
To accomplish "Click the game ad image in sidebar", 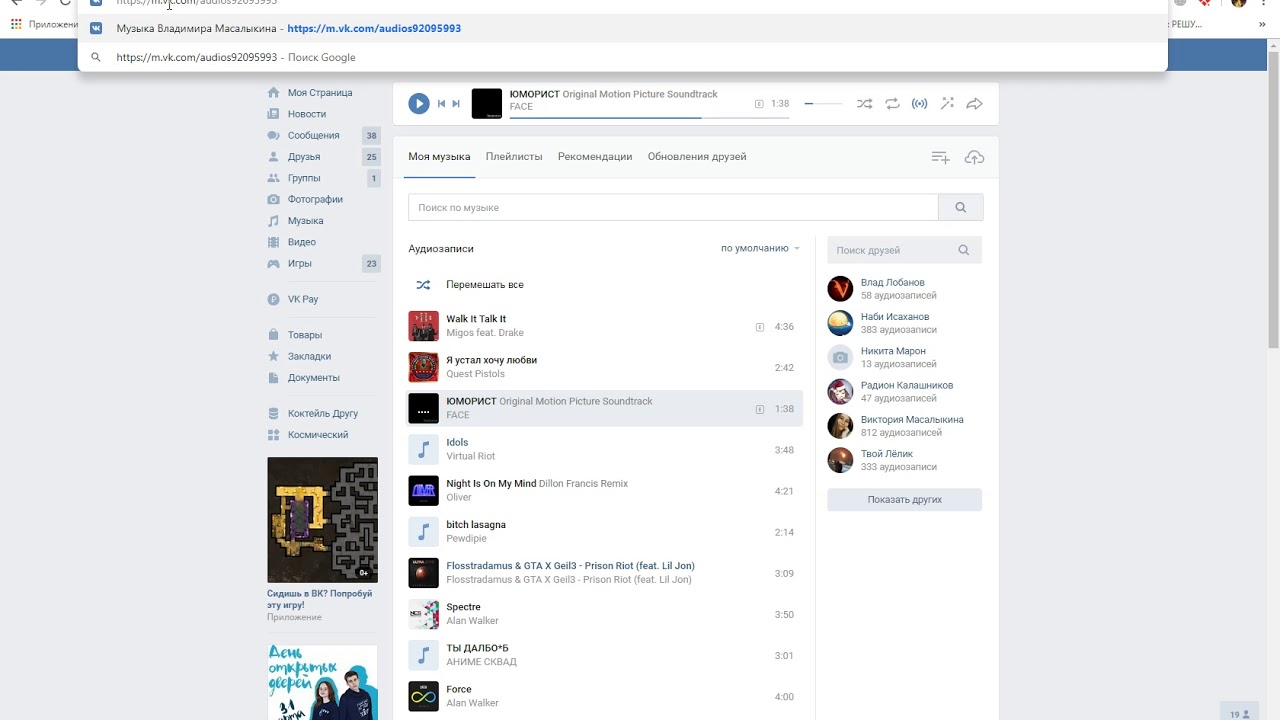I will pos(322,520).
